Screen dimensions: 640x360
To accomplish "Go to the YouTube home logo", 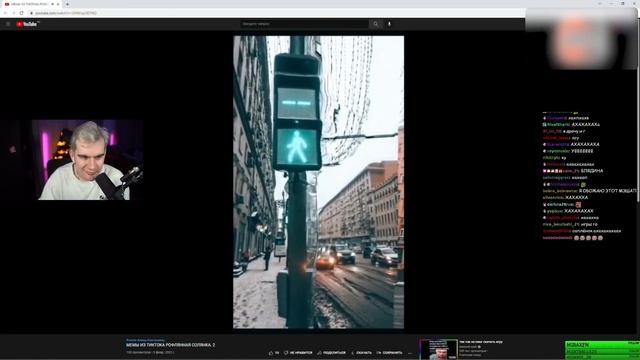I will (x=27, y=24).
